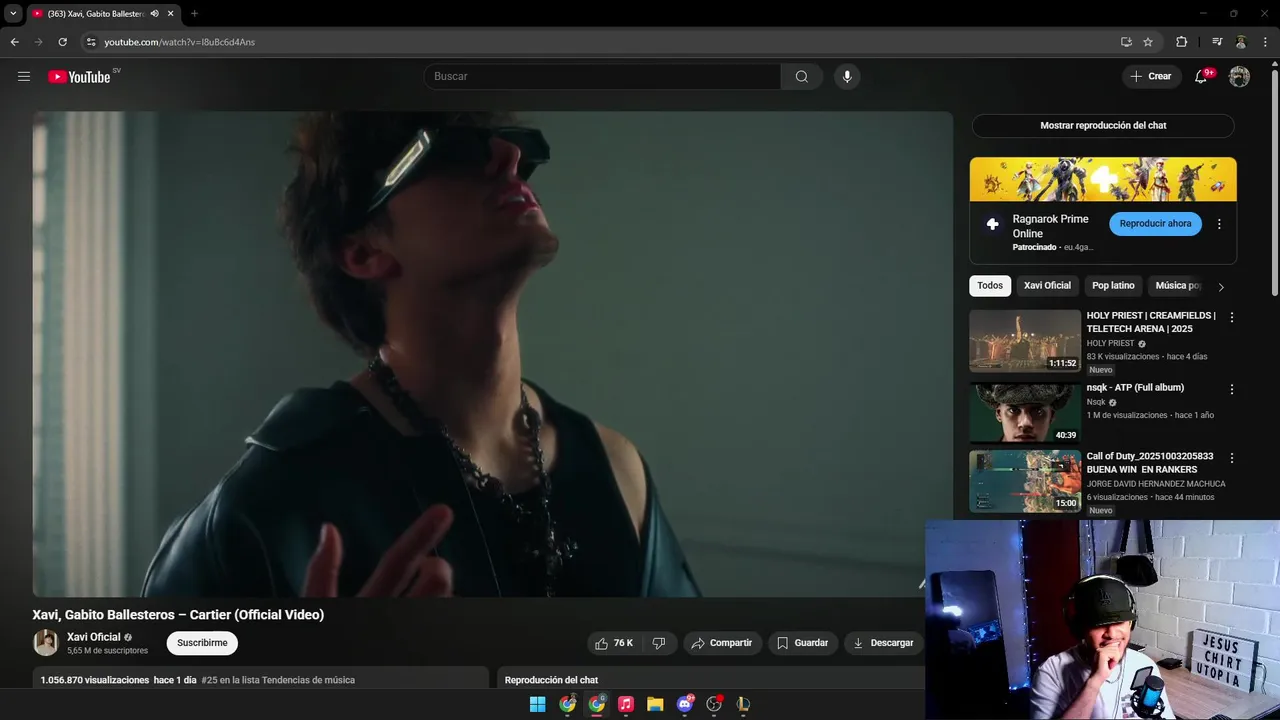Dislike the video with thumbs down
Screen dimensions: 1280x720
pyautogui.click(x=659, y=643)
